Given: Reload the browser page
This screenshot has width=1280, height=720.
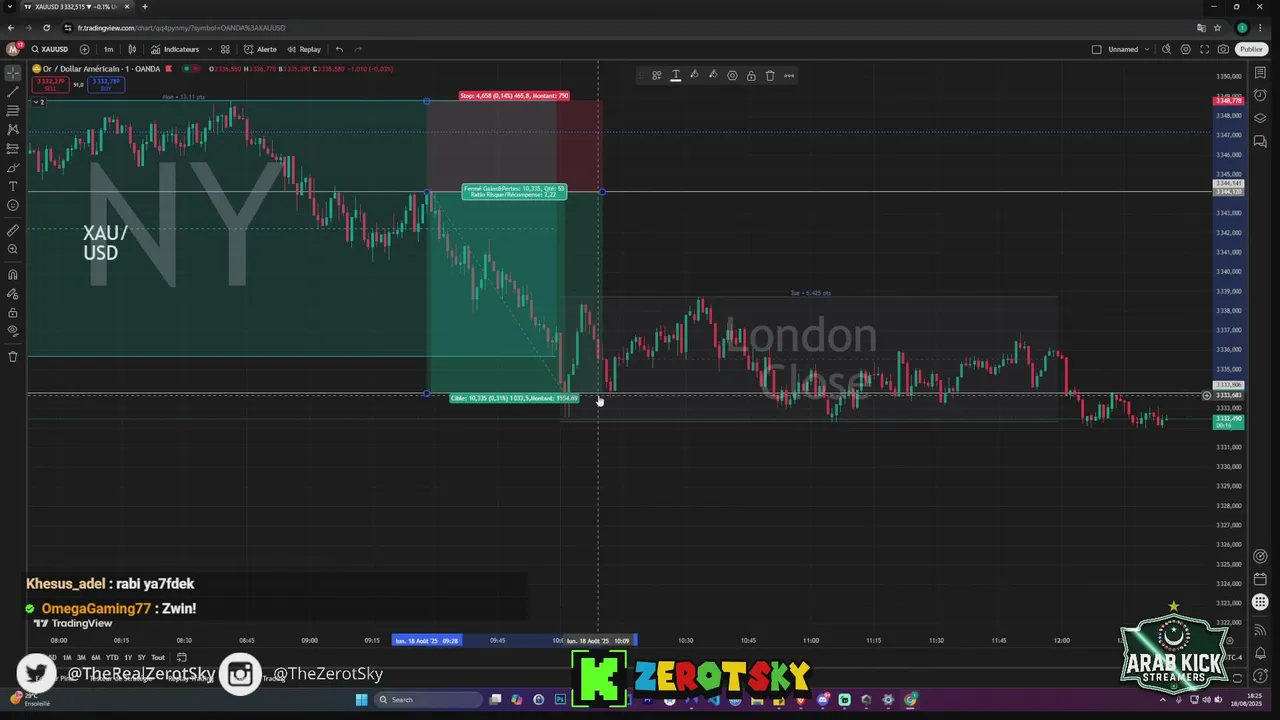Looking at the screenshot, I should [46, 28].
